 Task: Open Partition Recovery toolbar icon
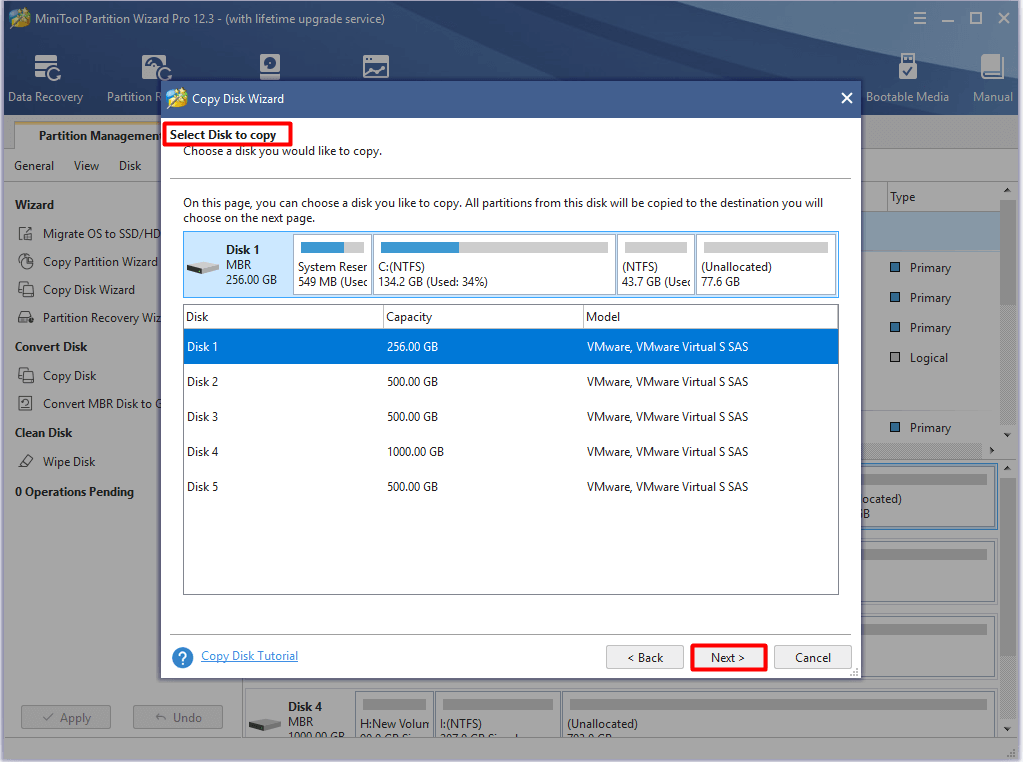[157, 68]
